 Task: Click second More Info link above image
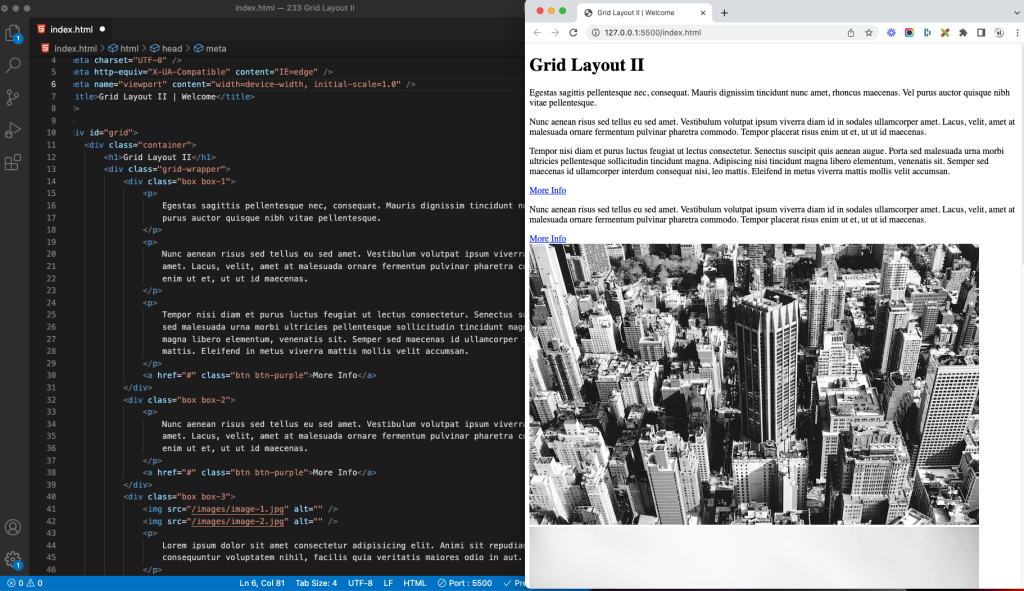547,239
